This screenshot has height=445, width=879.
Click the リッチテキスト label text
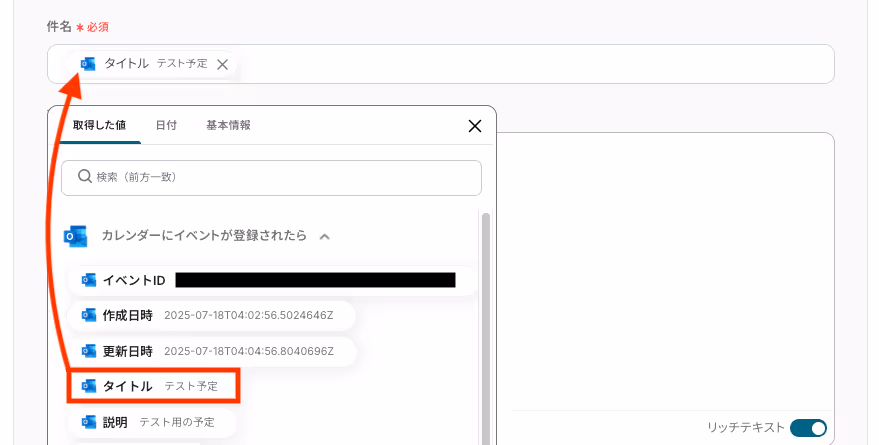(x=746, y=428)
